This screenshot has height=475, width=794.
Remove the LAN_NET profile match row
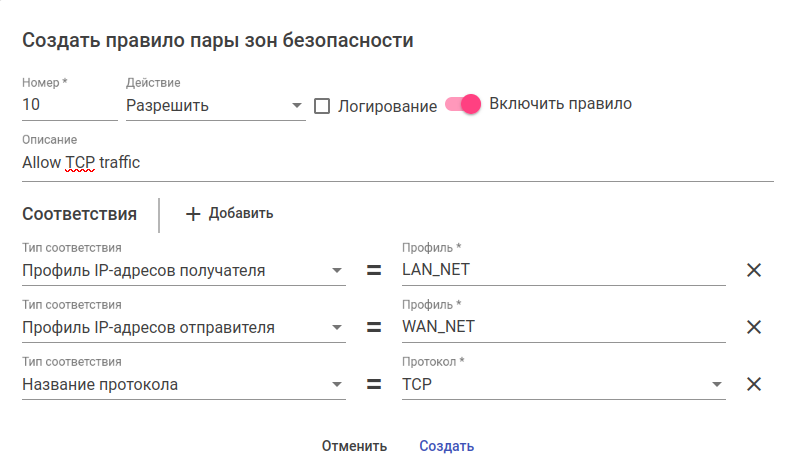pos(754,270)
